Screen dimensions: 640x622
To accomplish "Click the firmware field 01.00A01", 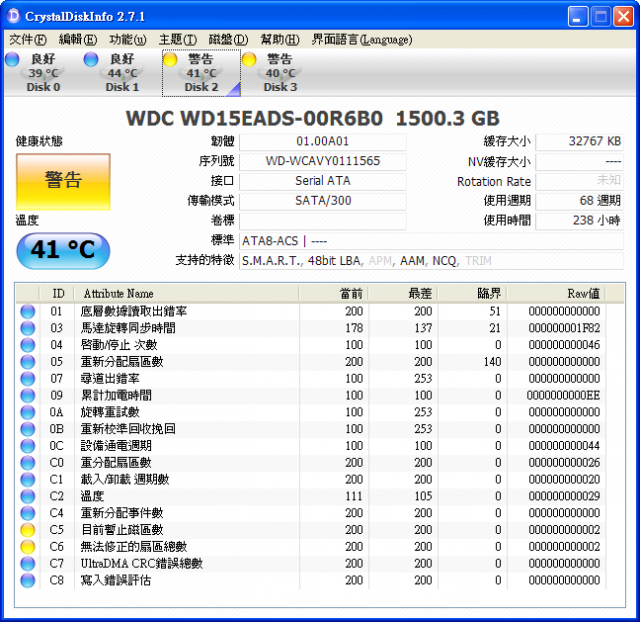I will point(322,142).
